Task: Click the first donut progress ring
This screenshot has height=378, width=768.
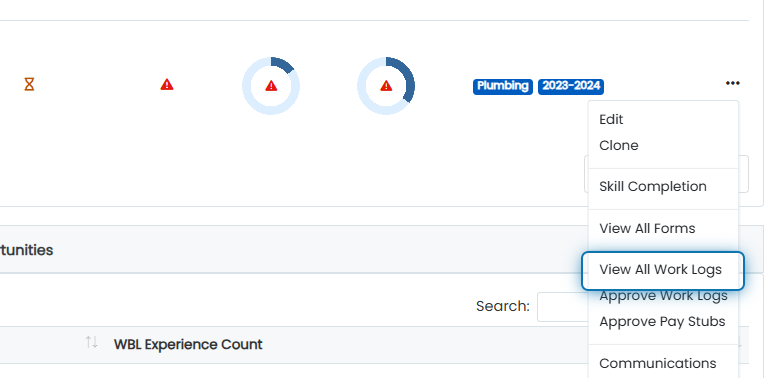Action: (271, 86)
